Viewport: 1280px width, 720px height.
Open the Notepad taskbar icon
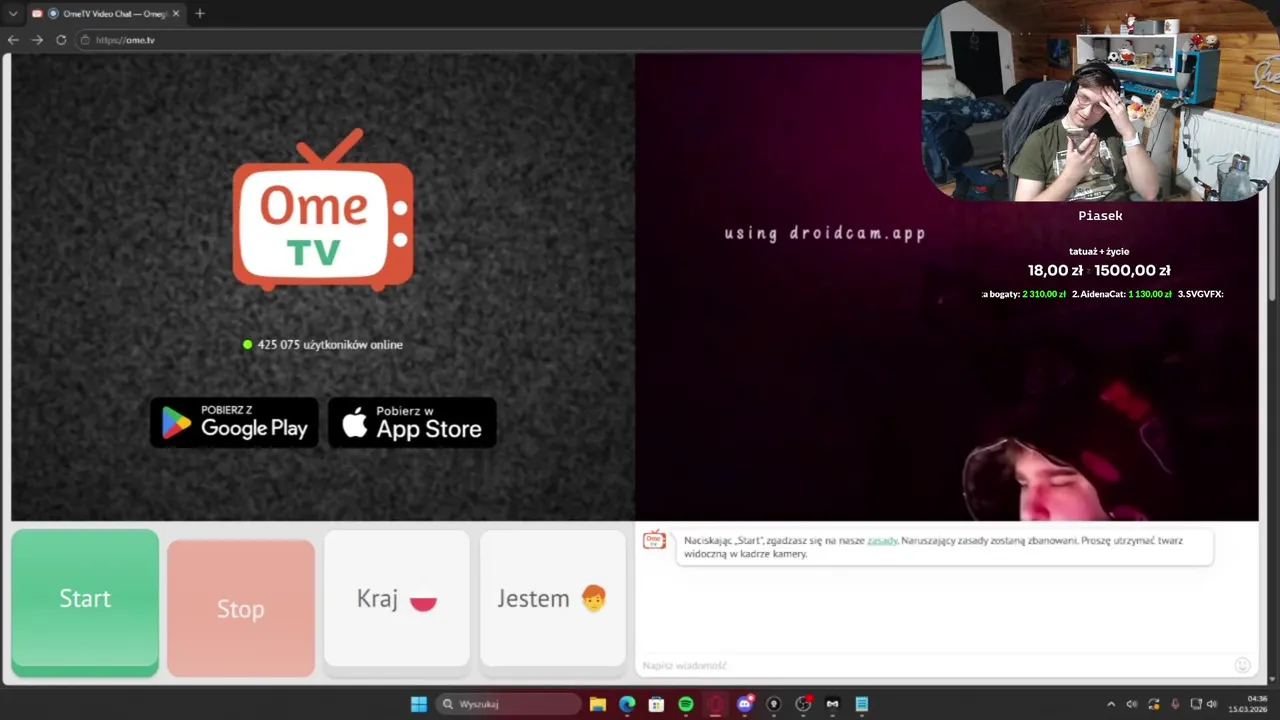pyautogui.click(x=861, y=704)
